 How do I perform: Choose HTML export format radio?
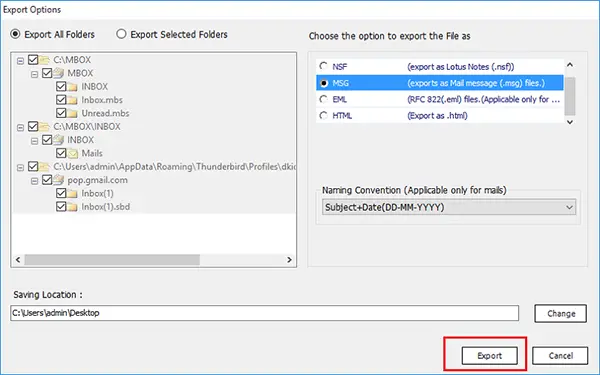click(324, 115)
